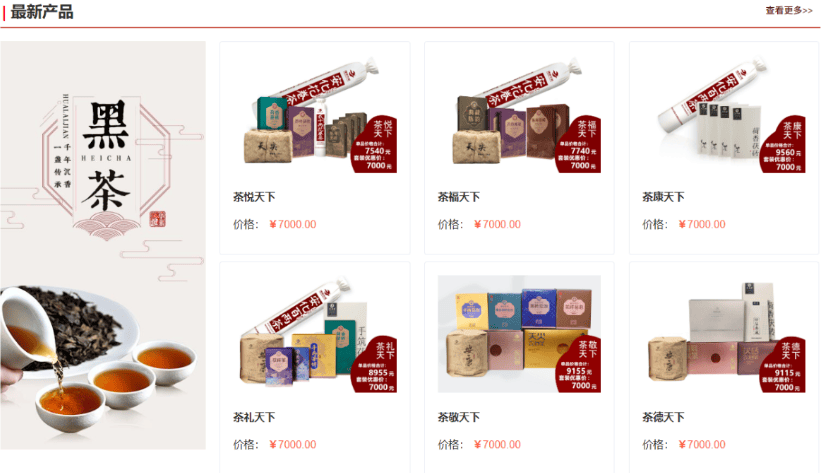This screenshot has width=821, height=473.
Task: Open the 茶德天下 product image
Action: (x=724, y=334)
